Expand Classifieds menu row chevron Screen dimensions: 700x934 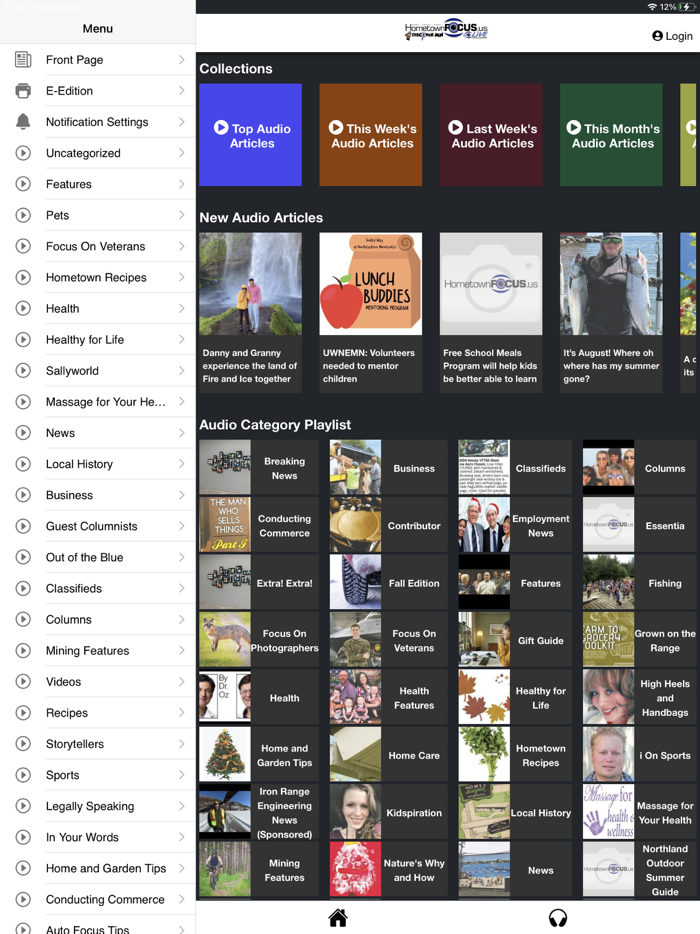tap(182, 589)
